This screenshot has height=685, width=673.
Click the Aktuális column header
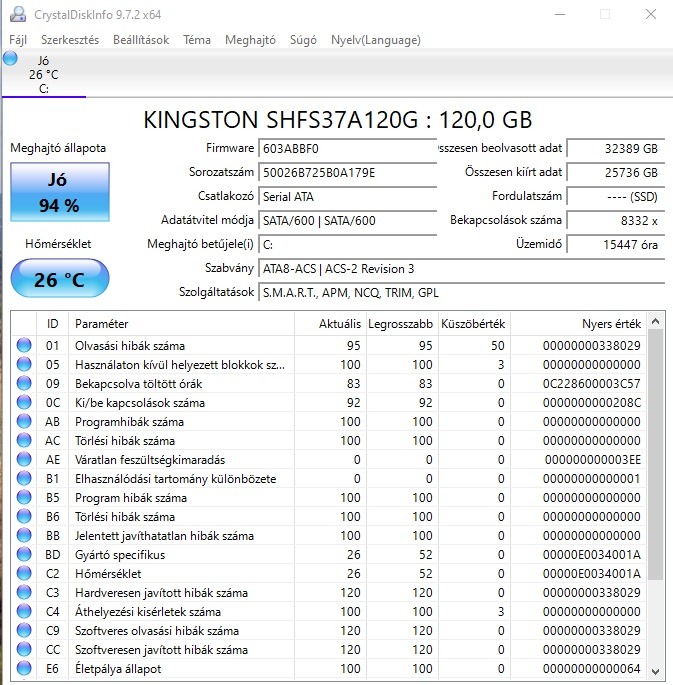coord(331,324)
